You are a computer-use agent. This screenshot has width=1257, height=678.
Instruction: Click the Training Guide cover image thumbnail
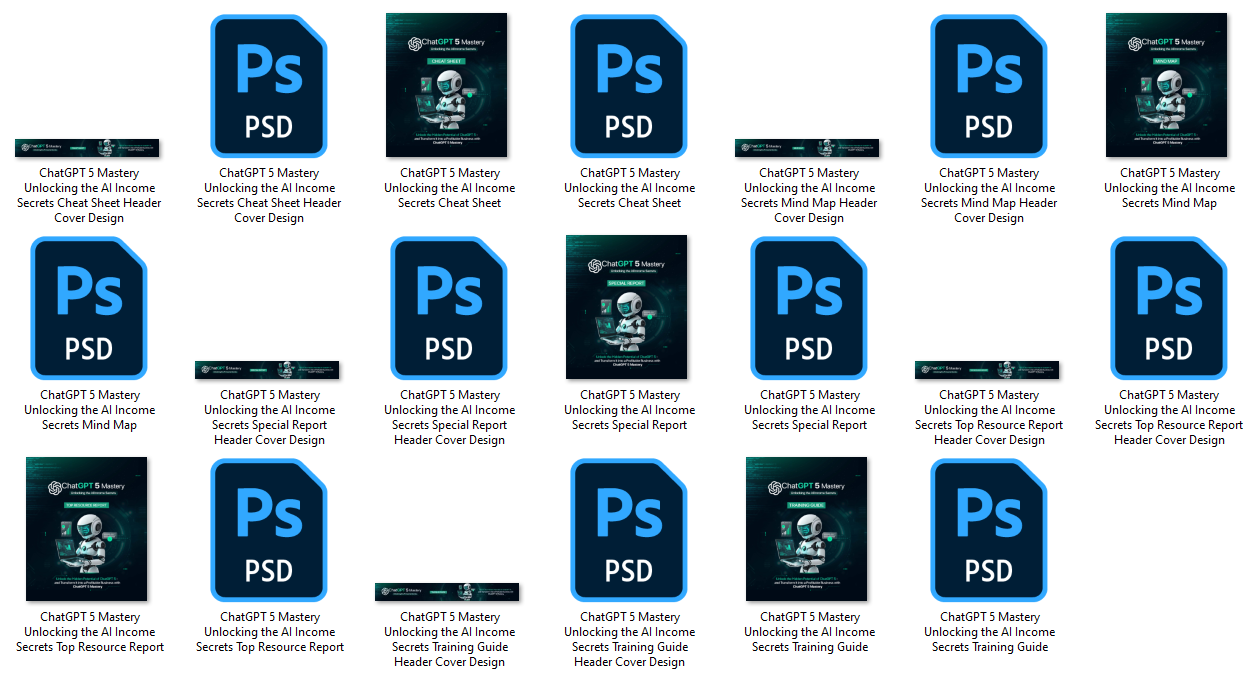coord(806,529)
